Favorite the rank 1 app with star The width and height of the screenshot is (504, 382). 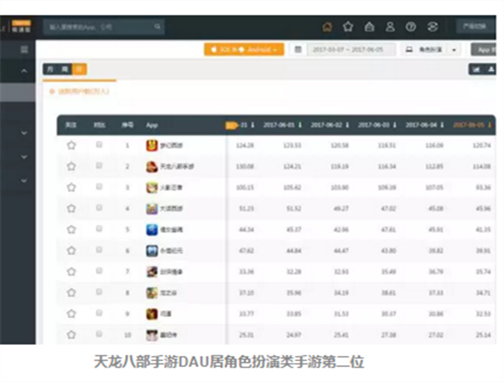(x=71, y=145)
